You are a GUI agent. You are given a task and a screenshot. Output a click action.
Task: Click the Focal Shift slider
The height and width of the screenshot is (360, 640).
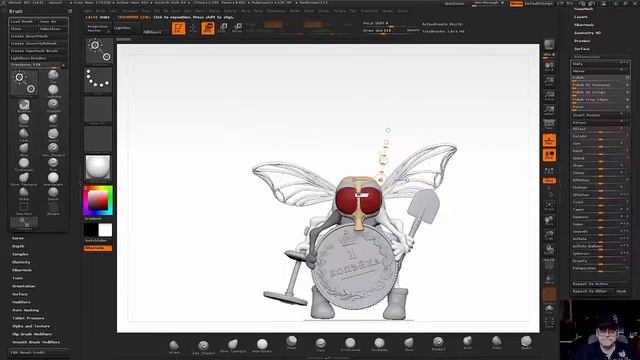coord(391,24)
